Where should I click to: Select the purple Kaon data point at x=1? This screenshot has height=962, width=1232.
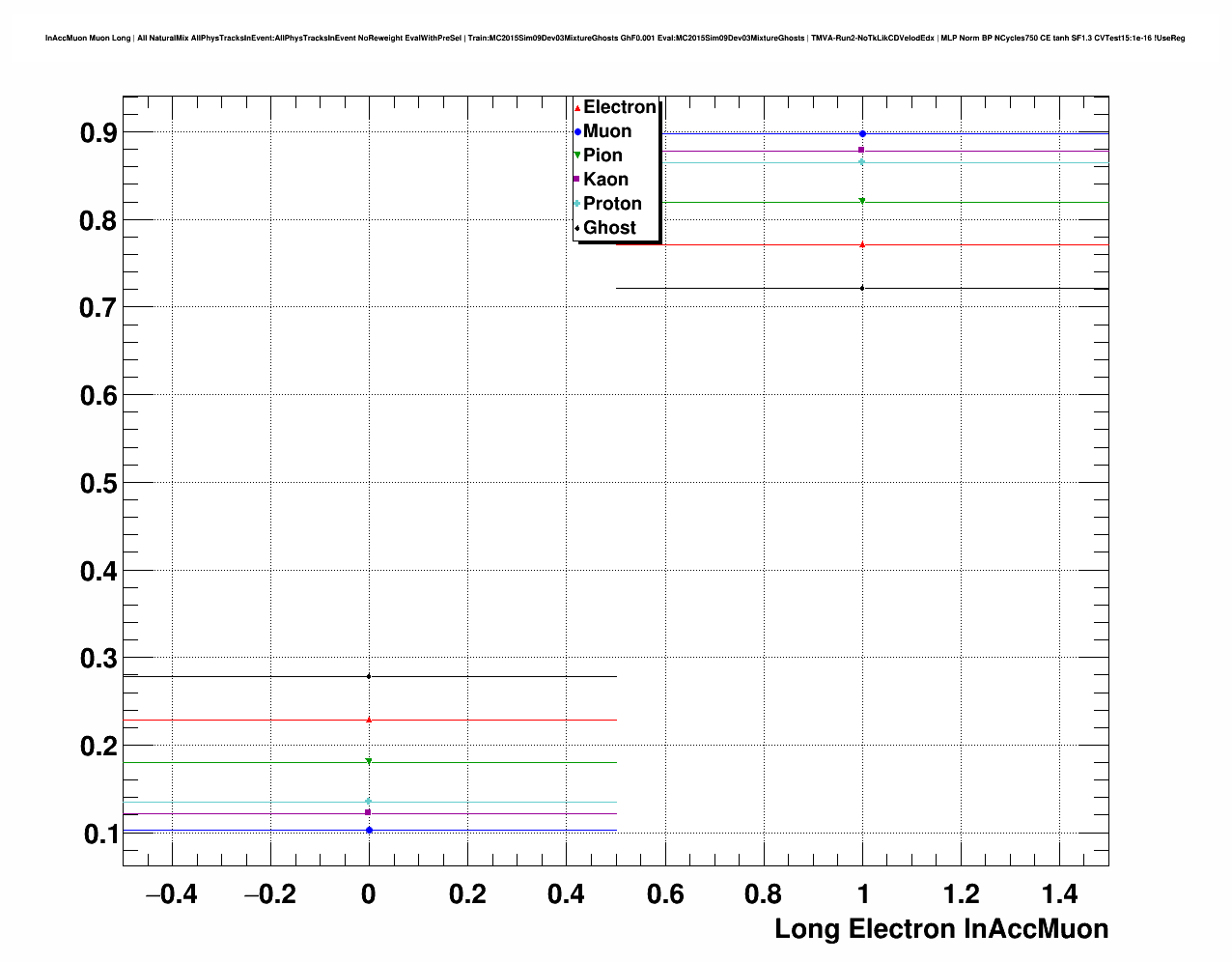[862, 151]
